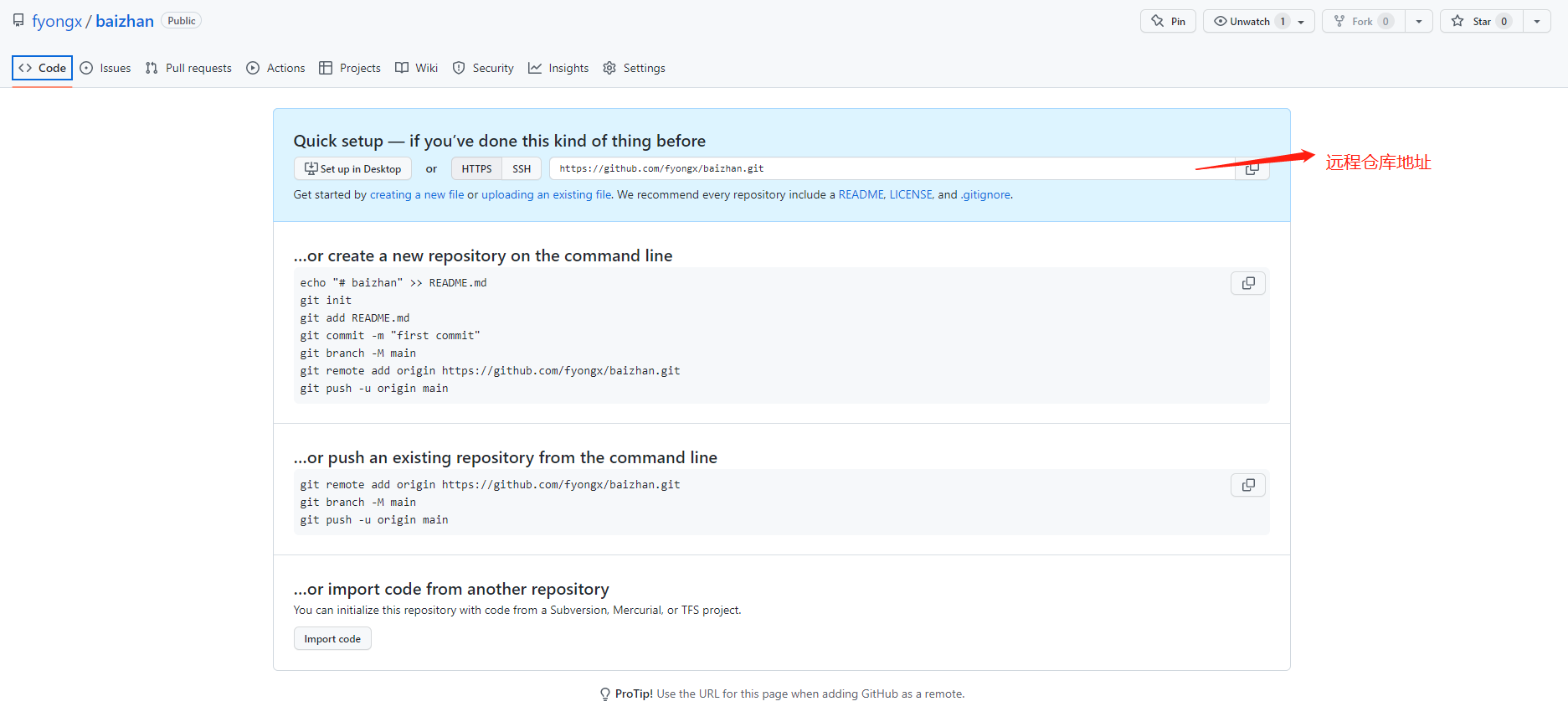Copy the create new repository commands
This screenshot has width=1568, height=722.
click(1248, 283)
